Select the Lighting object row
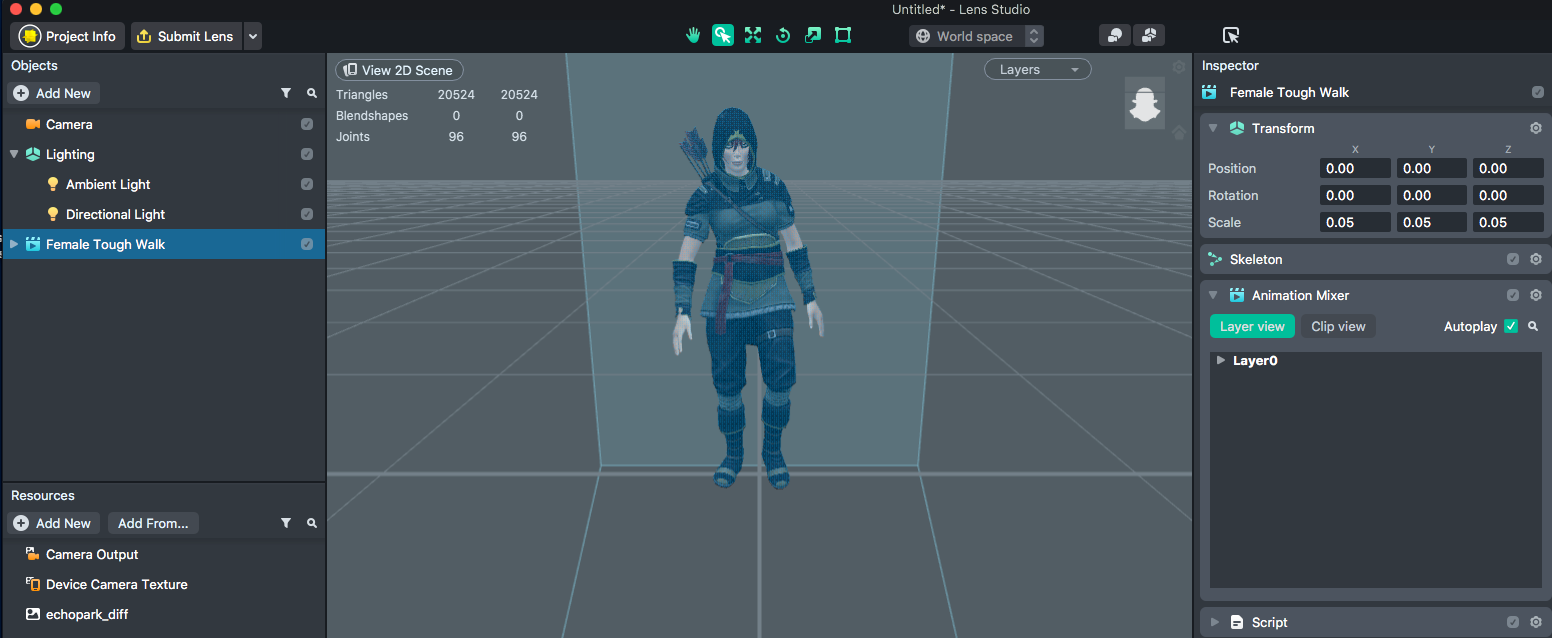 click(x=163, y=154)
